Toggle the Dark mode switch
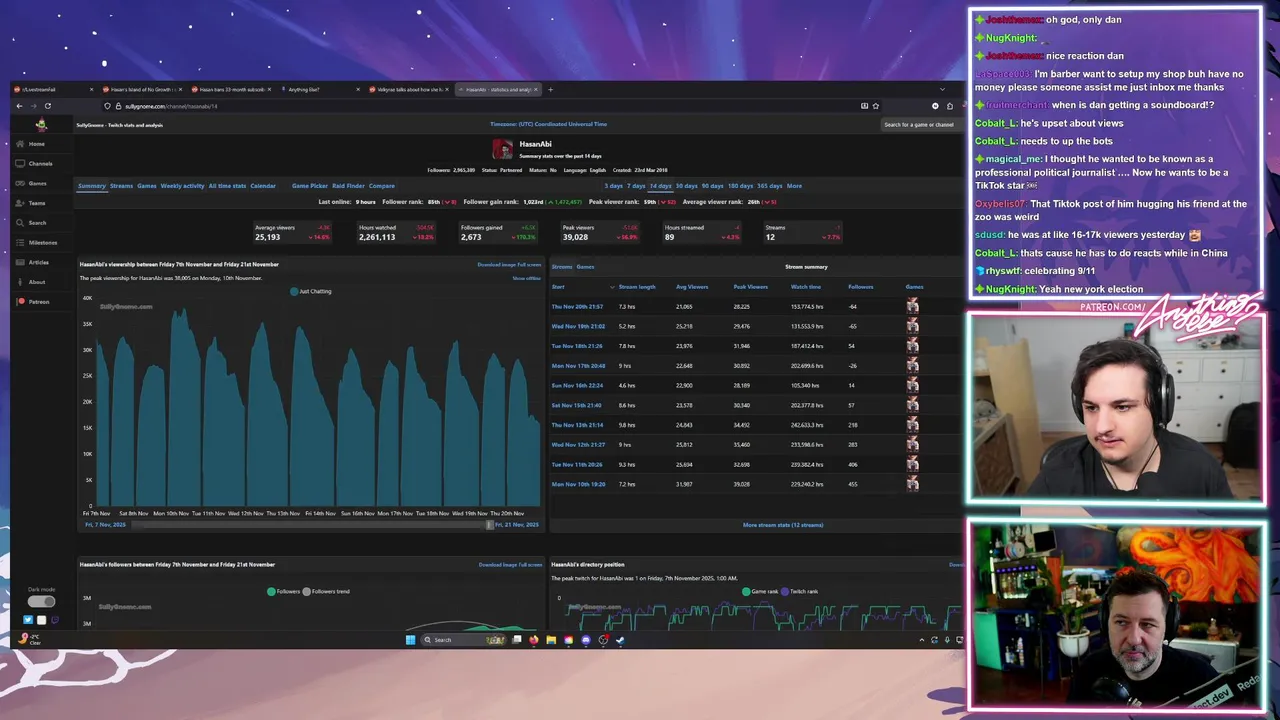The width and height of the screenshot is (1280, 720). pos(41,602)
